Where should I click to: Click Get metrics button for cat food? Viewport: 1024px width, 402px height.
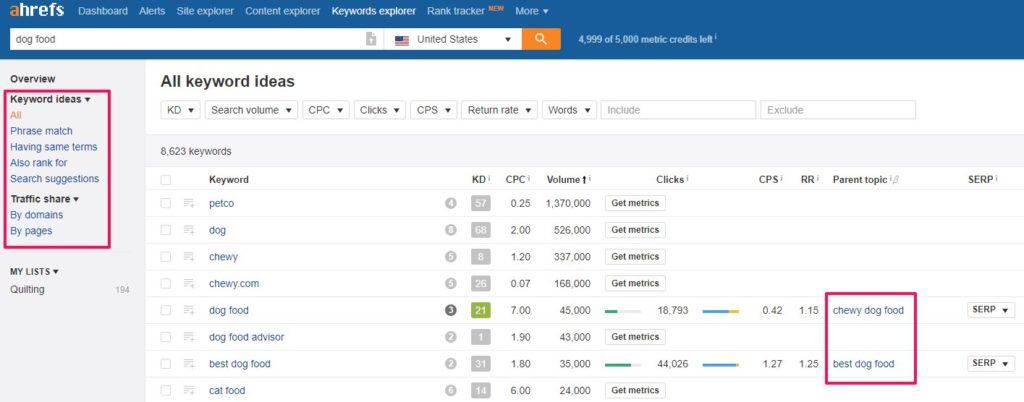click(635, 390)
